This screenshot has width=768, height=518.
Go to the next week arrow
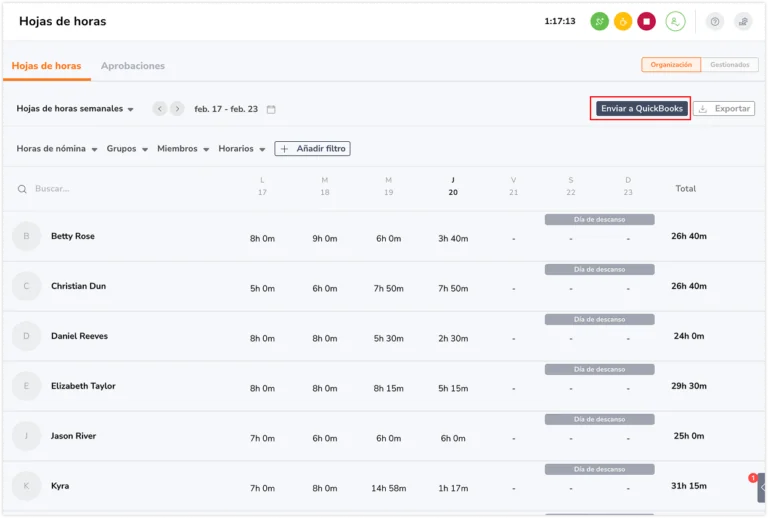pos(177,109)
